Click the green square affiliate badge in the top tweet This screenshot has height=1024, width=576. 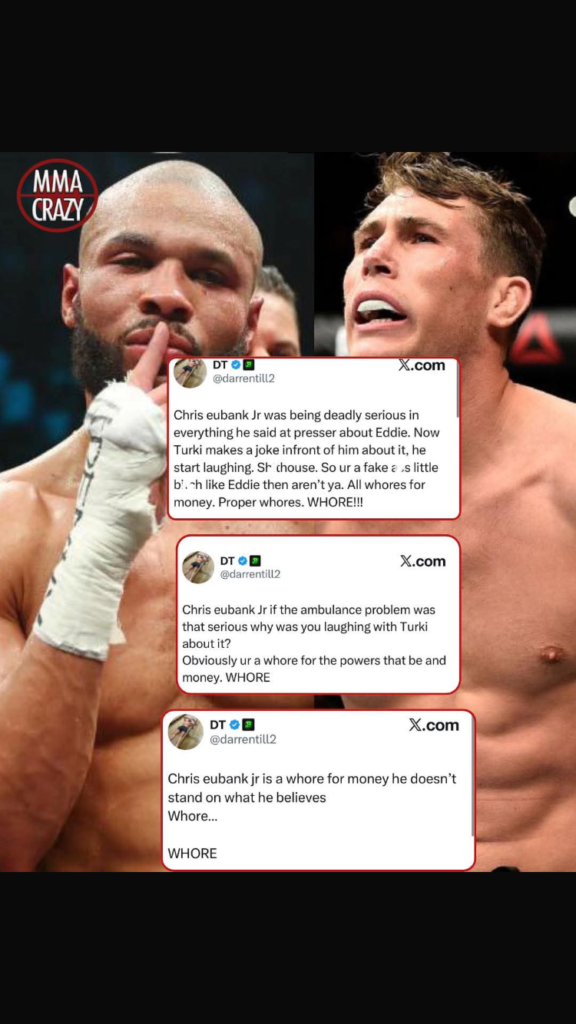[248, 365]
